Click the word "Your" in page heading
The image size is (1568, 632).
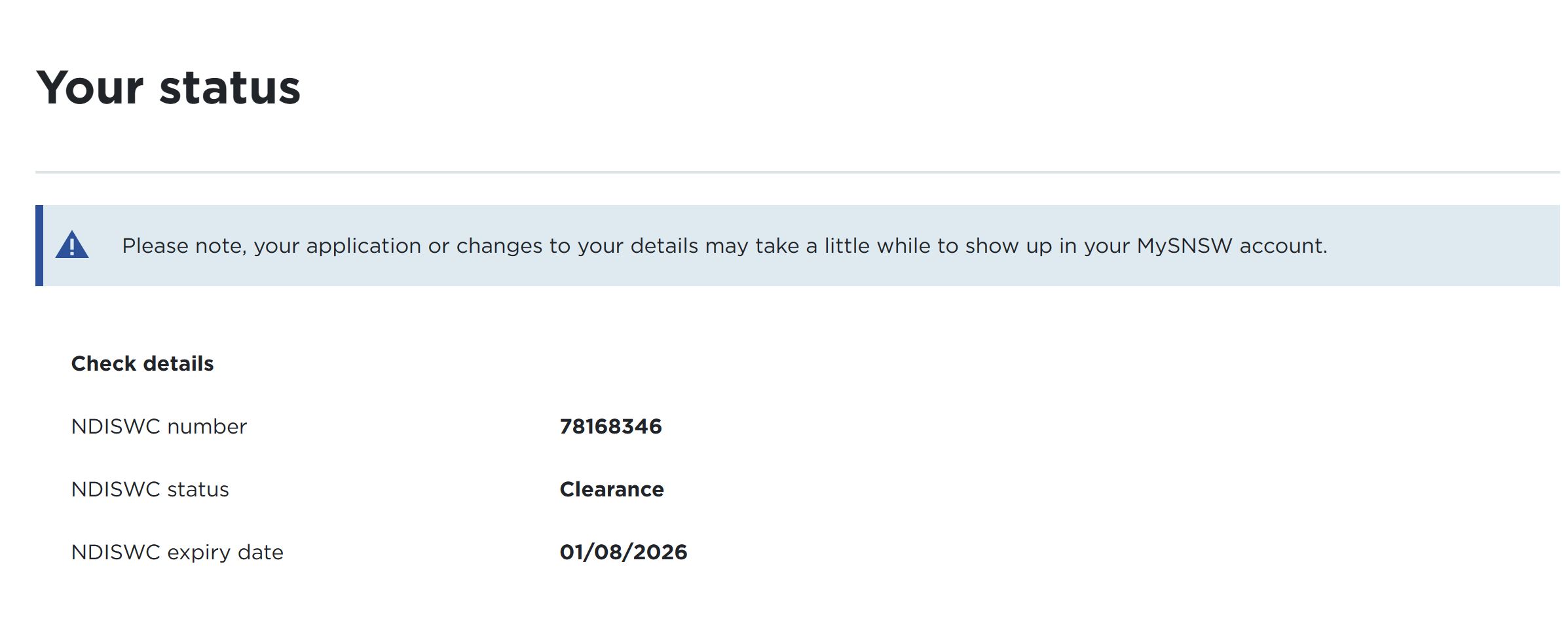(x=90, y=88)
